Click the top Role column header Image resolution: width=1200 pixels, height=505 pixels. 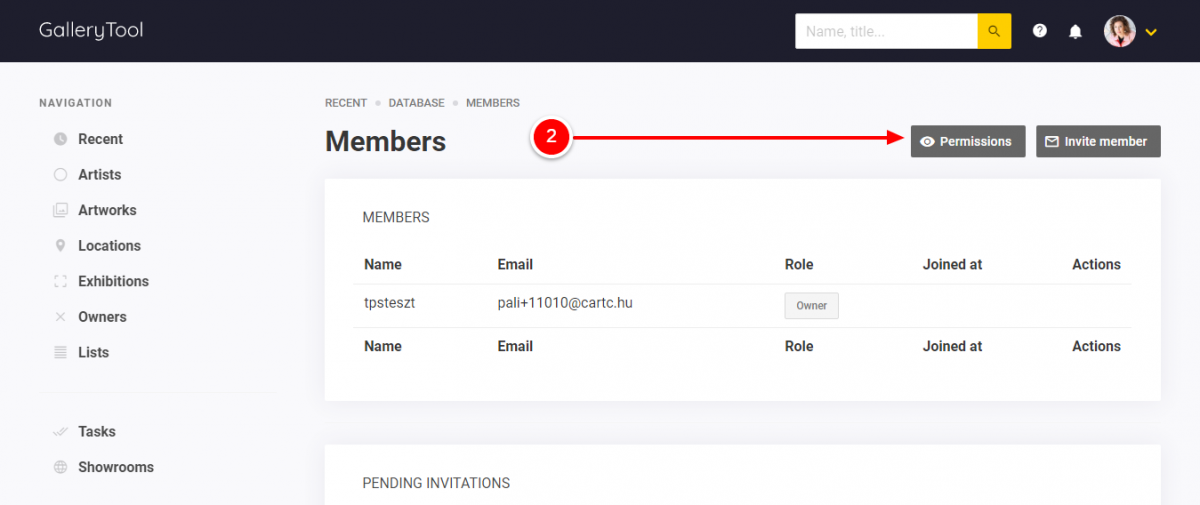[x=799, y=265]
